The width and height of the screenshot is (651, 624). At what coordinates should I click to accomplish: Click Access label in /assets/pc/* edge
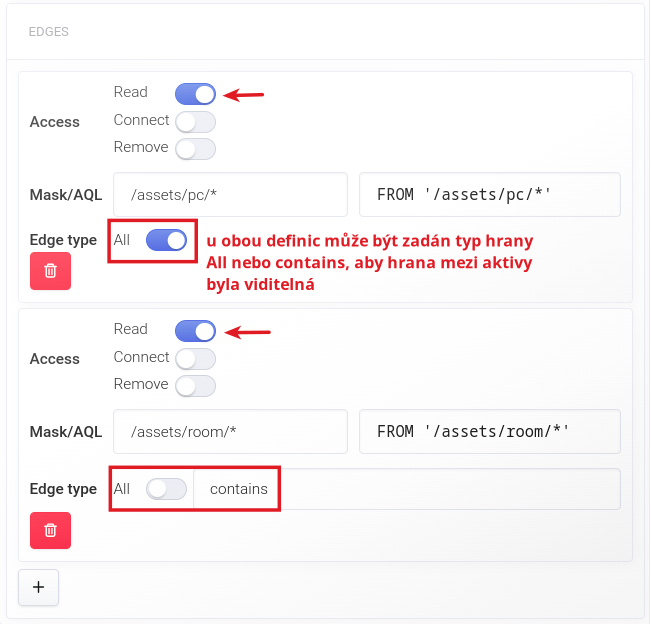tap(55, 122)
